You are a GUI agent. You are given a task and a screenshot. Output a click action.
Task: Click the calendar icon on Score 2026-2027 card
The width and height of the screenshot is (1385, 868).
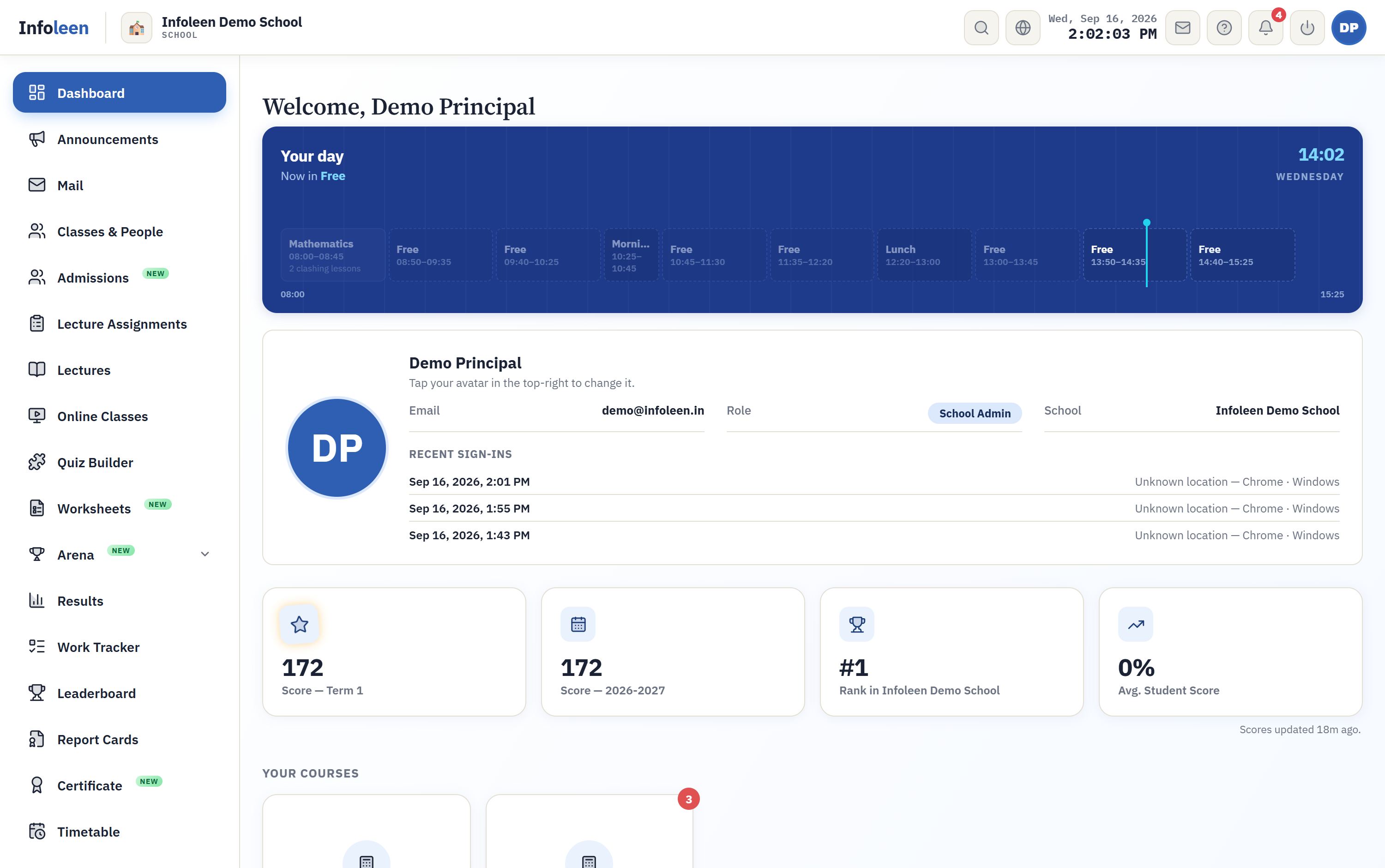coord(578,624)
